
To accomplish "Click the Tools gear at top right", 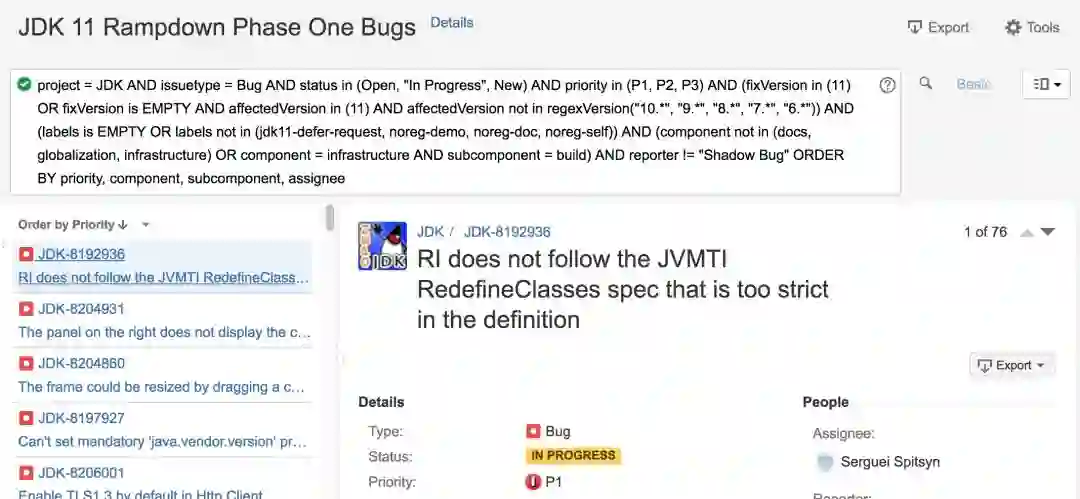I will pos(1032,28).
